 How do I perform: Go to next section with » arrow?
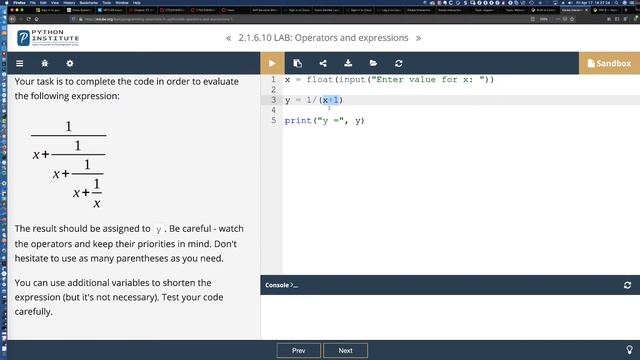(x=418, y=38)
